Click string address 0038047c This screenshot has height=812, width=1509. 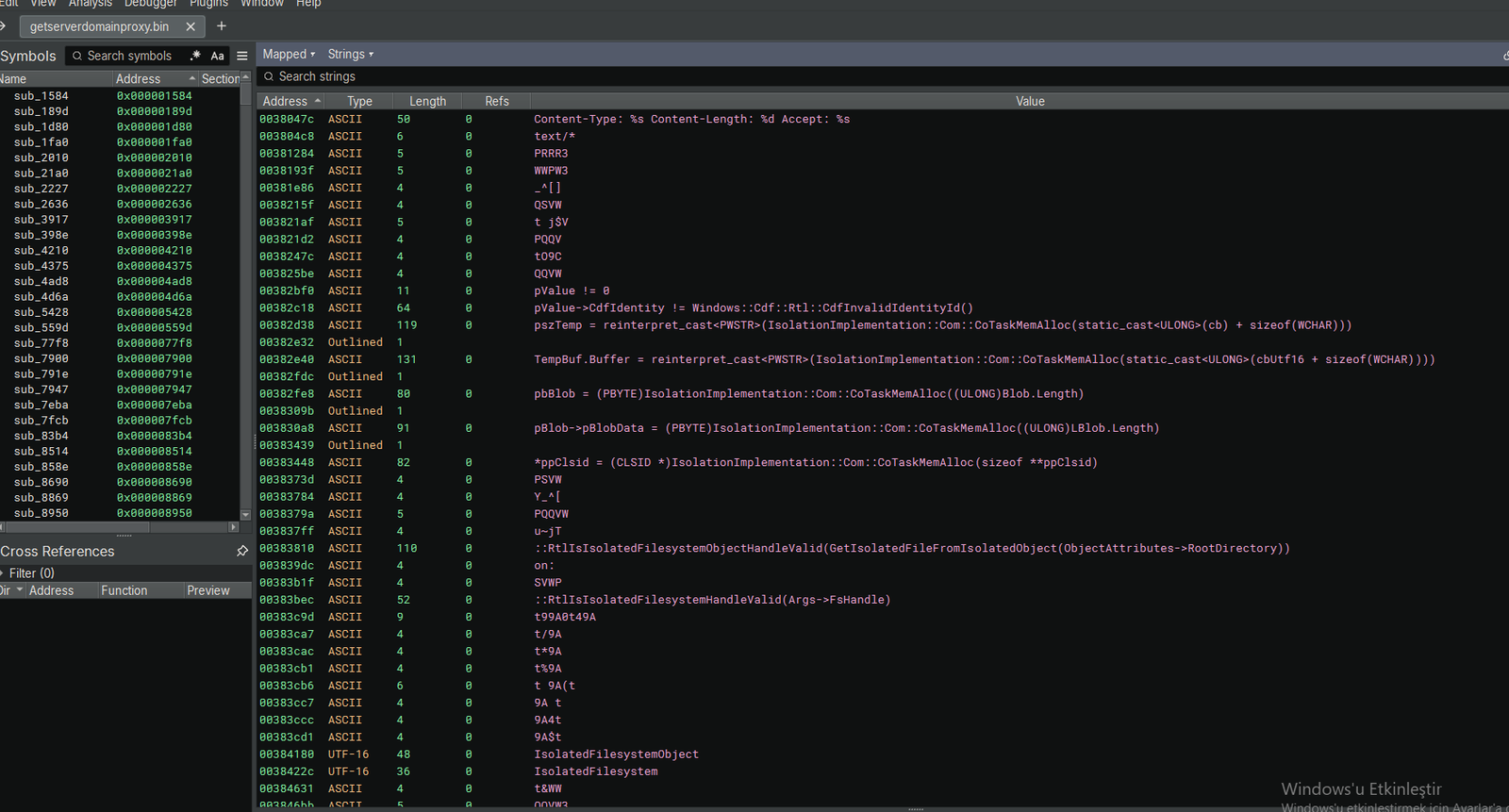[x=287, y=119]
